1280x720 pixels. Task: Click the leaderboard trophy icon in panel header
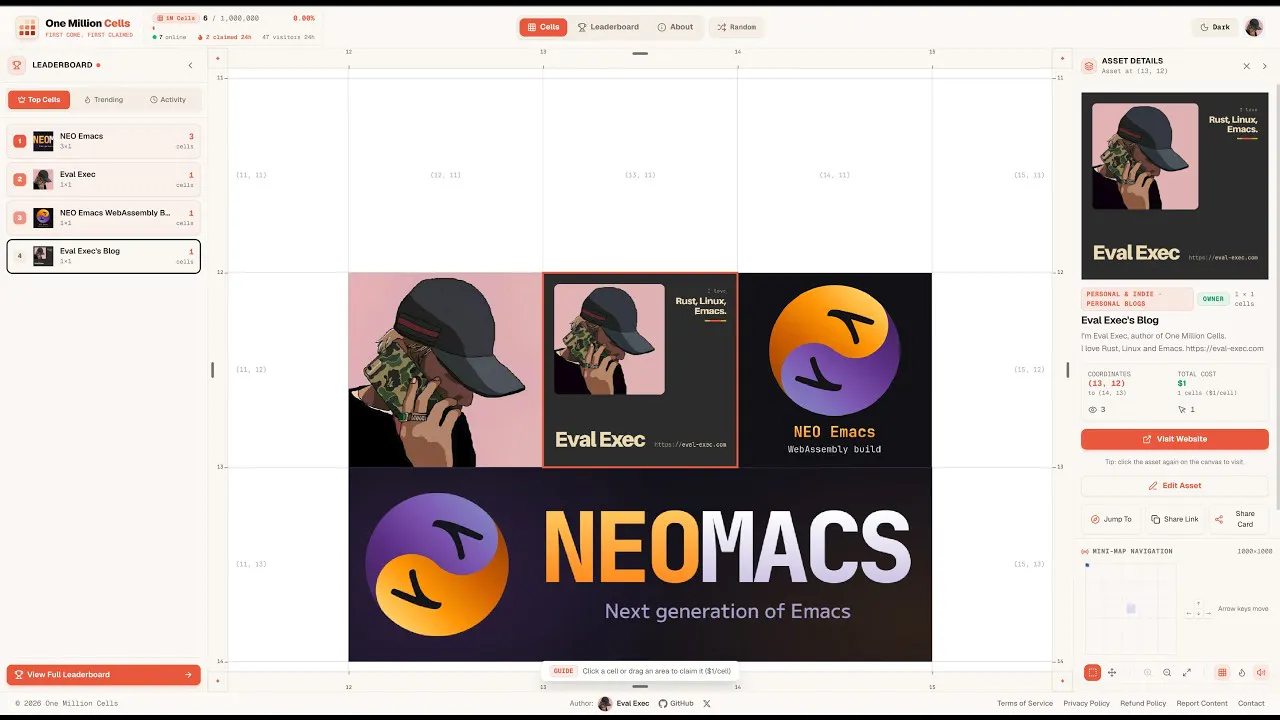tap(17, 65)
